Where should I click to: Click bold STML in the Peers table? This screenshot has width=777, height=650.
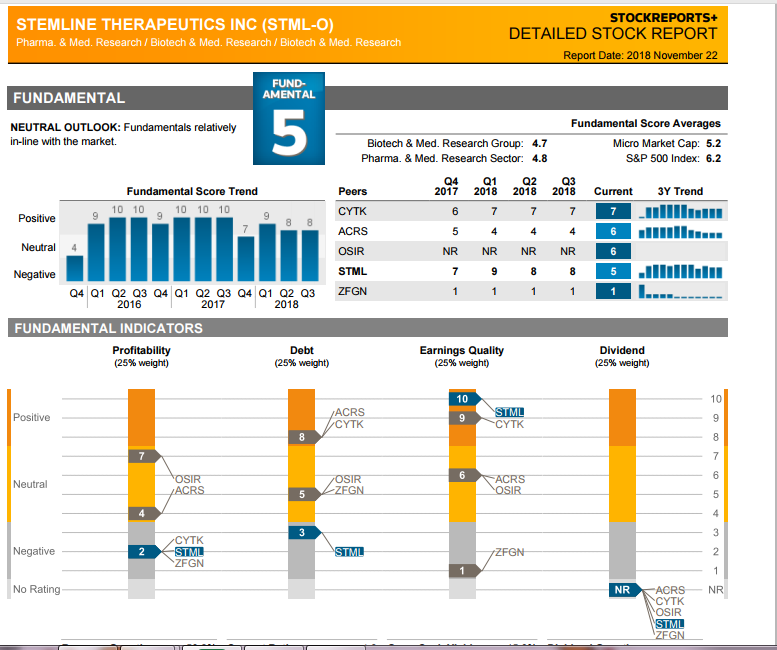click(352, 271)
